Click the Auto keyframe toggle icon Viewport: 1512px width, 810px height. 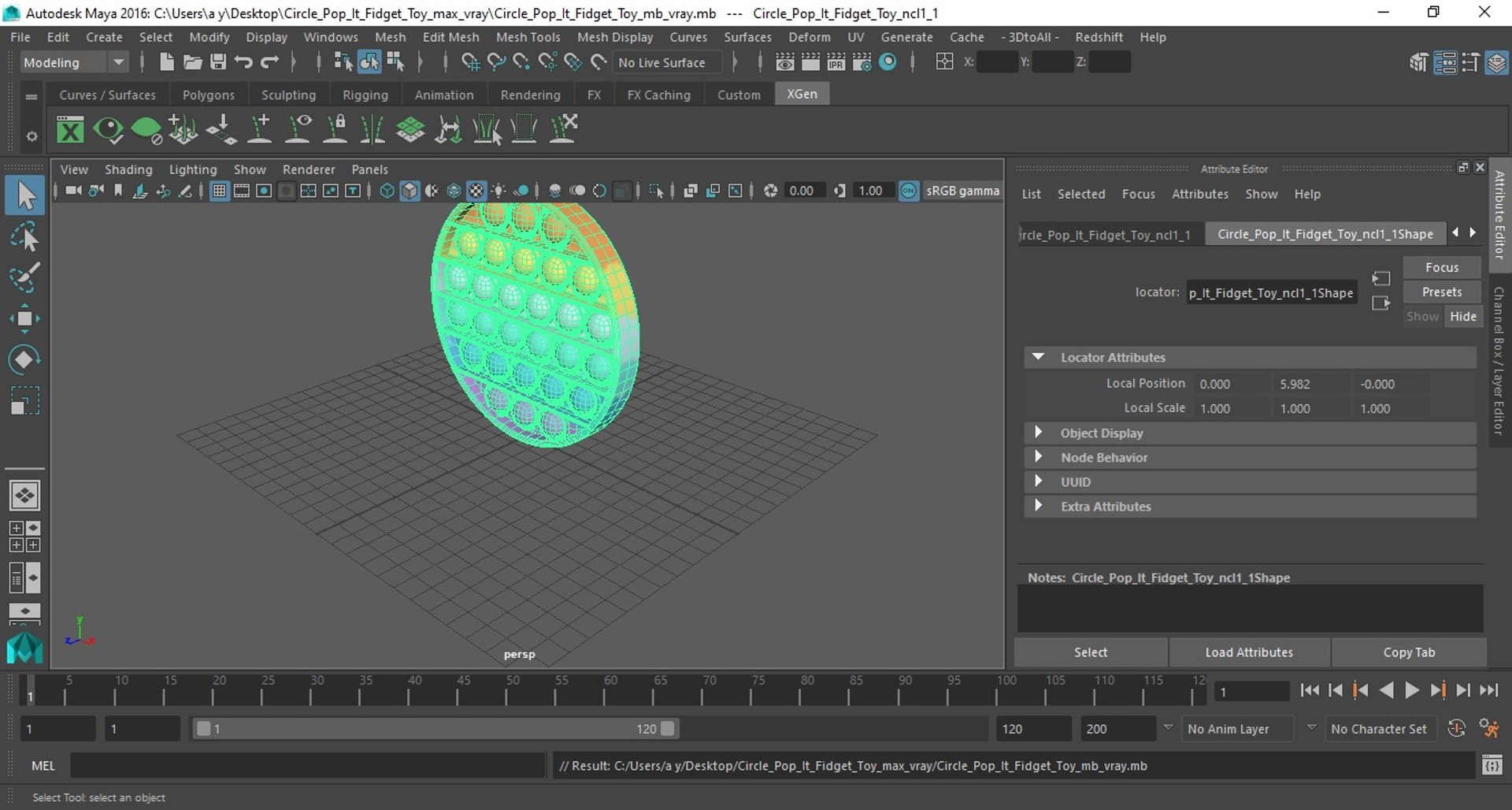pos(1456,729)
